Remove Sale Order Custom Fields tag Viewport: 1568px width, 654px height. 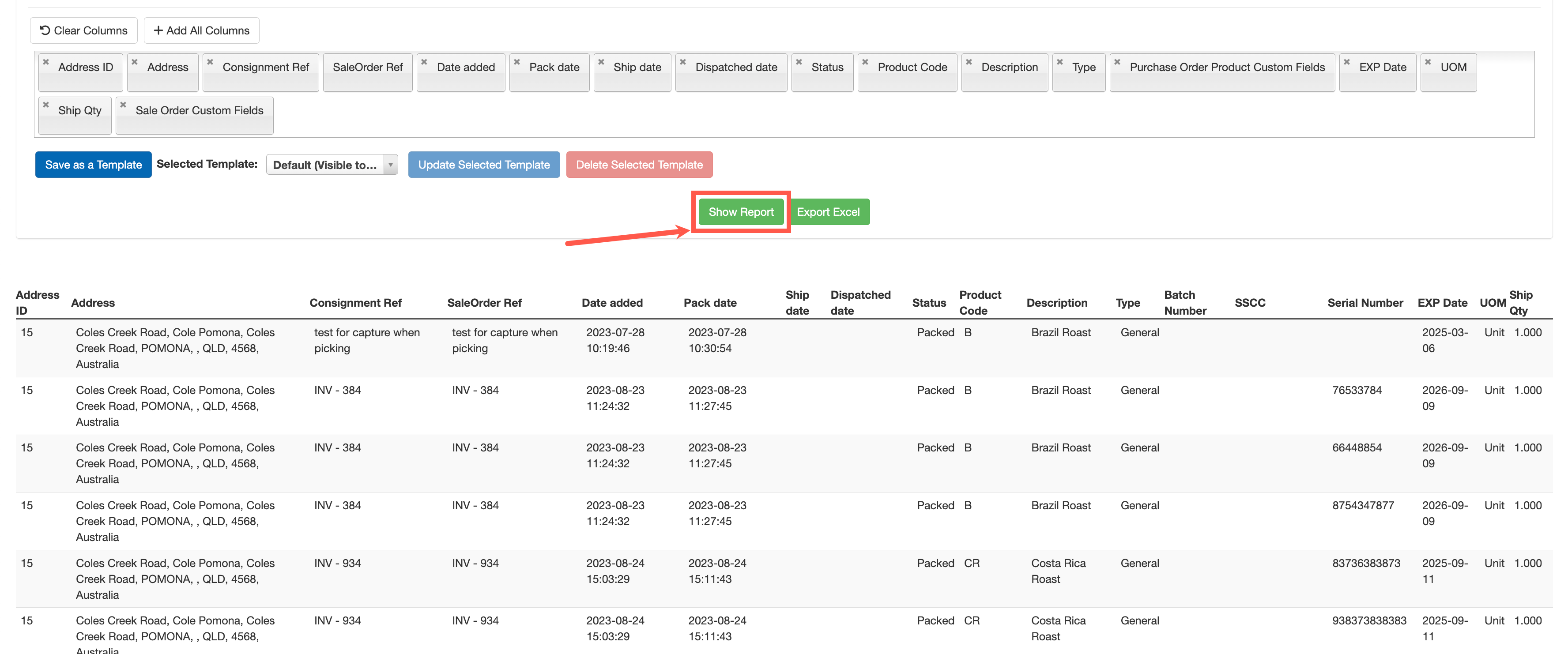coord(123,105)
